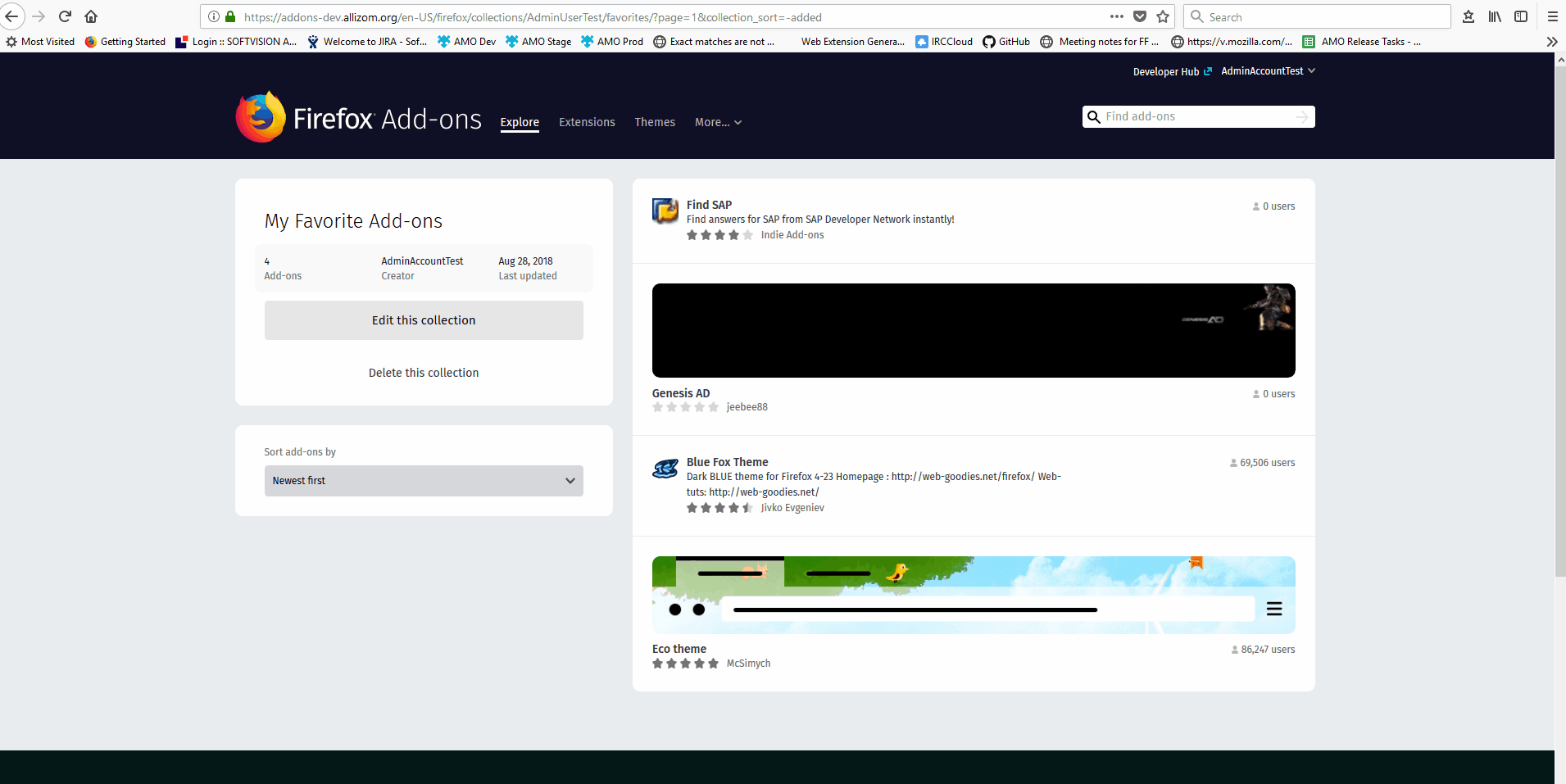Click the AdminAccountTest creator name
Viewport: 1566px width, 784px height.
click(x=422, y=261)
